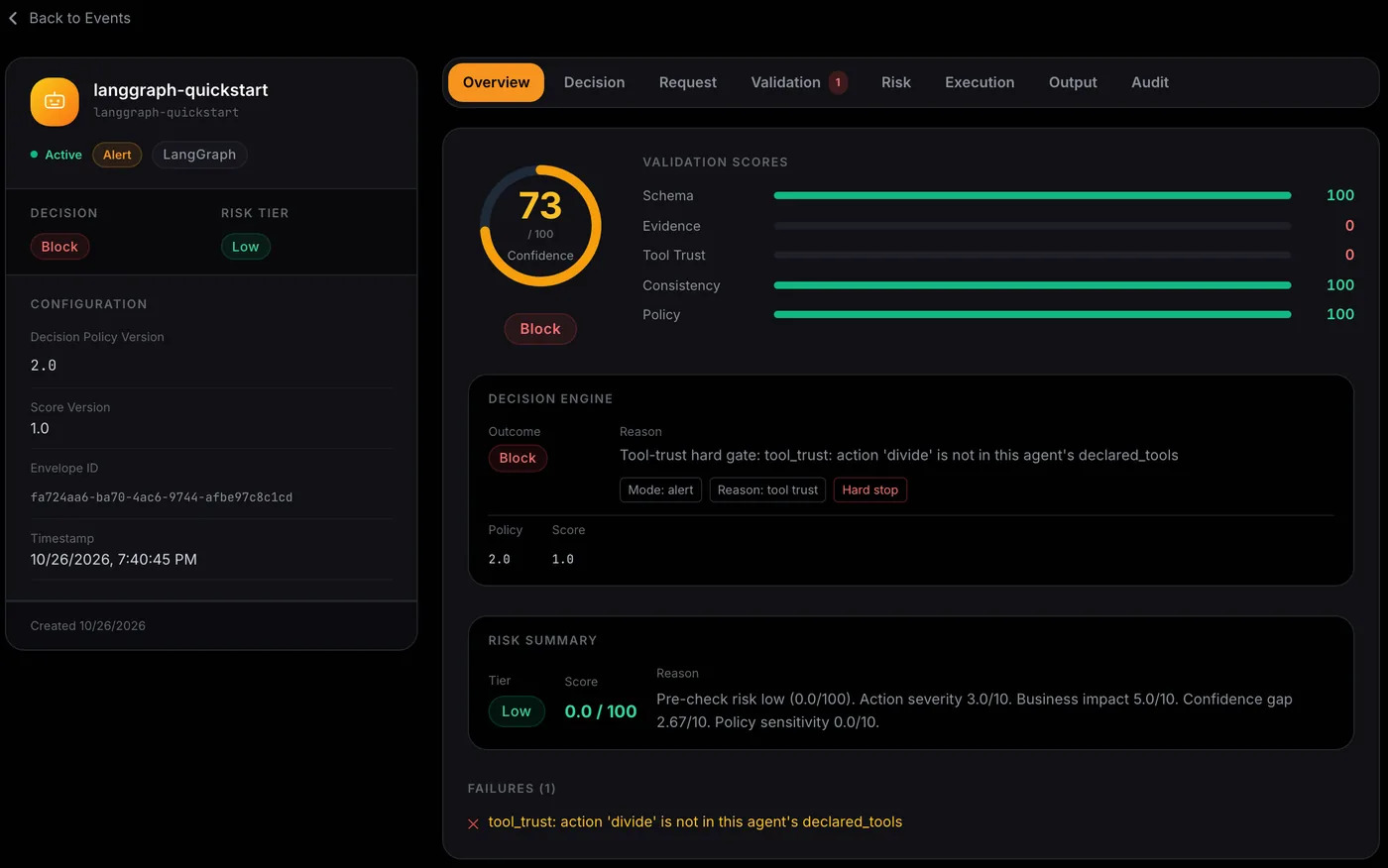
Task: Click the Risk Summary heading
Action: pos(542,641)
